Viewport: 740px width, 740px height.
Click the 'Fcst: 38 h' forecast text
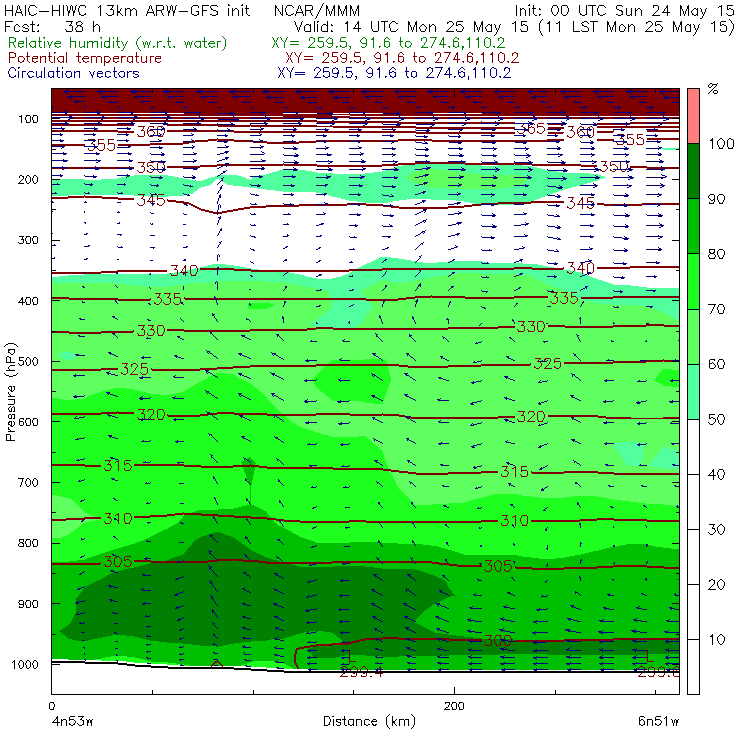[x=52, y=26]
